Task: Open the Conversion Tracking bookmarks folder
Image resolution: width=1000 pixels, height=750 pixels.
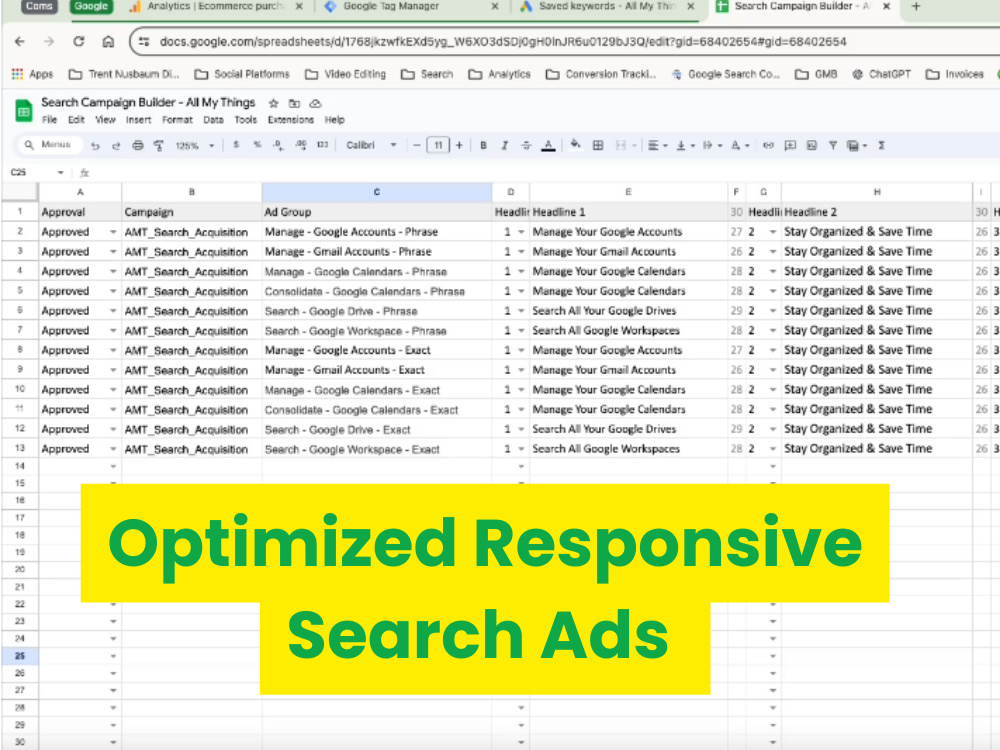Action: pyautogui.click(x=601, y=74)
